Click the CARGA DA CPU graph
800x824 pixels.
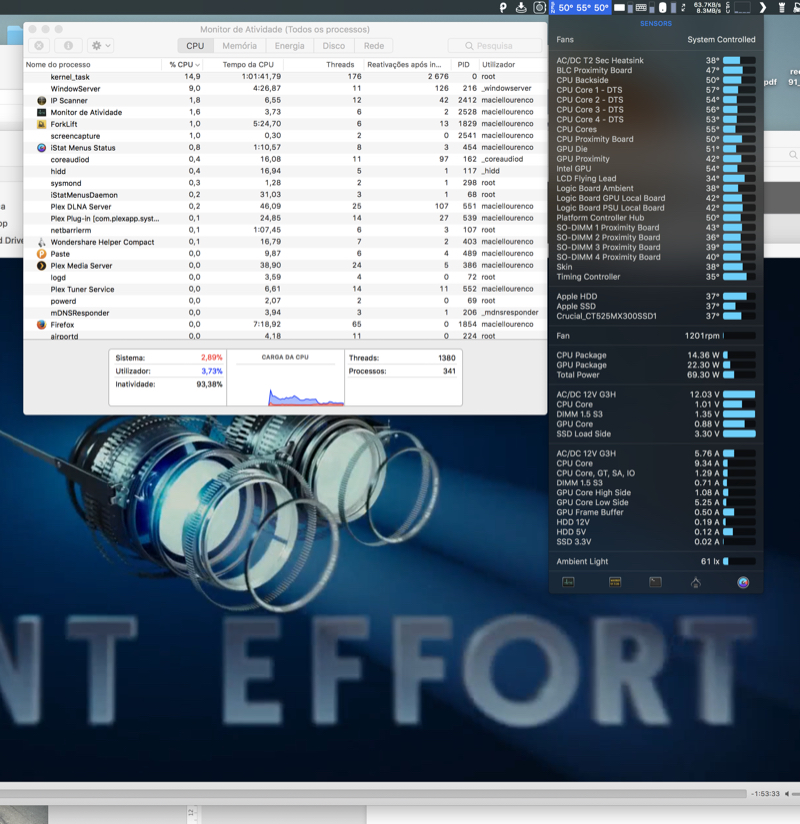pyautogui.click(x=285, y=378)
